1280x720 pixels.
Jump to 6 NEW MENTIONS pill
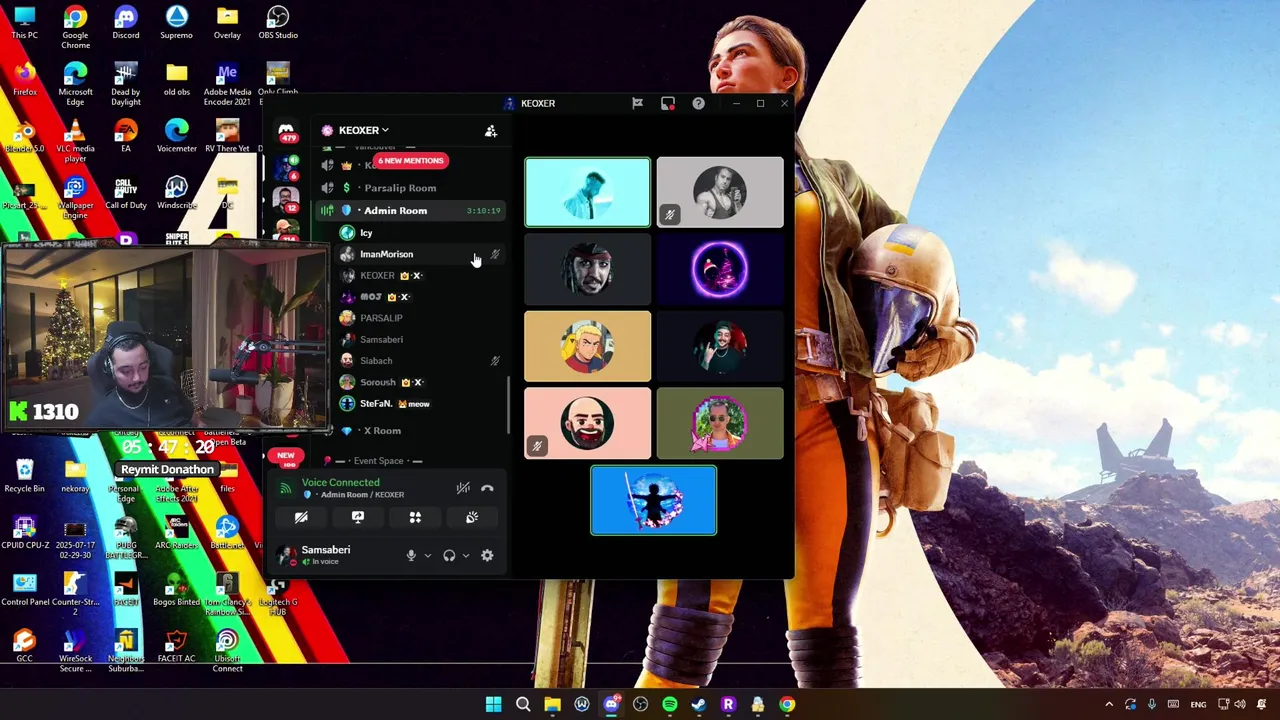pyautogui.click(x=410, y=161)
